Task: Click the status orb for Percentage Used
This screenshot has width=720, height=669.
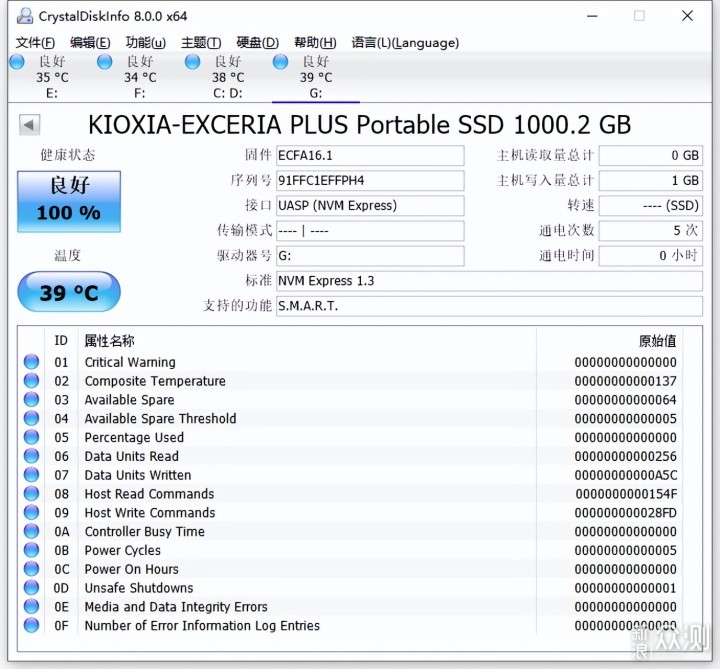Action: tap(32, 437)
